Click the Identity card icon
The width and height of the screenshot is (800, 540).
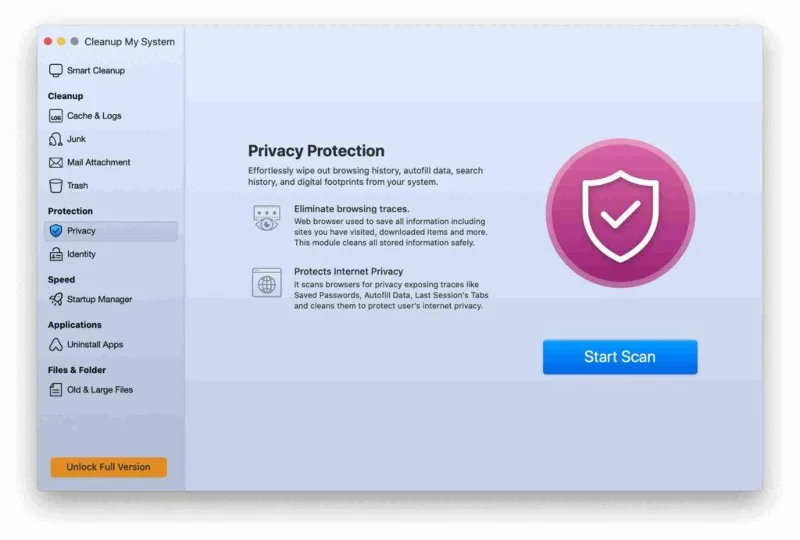pyautogui.click(x=56, y=254)
